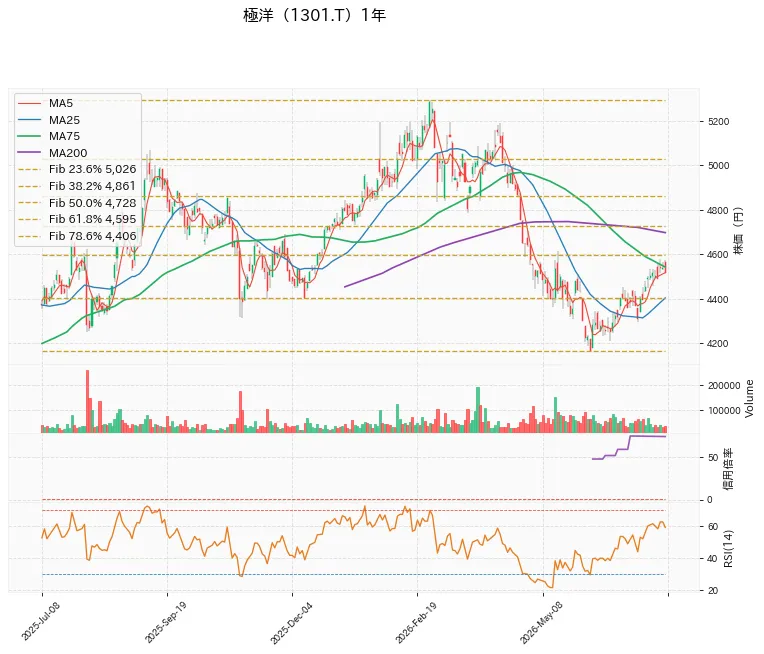
Task: Select the 2025-Sep-19 date tick label
Action: pyautogui.click(x=165, y=622)
